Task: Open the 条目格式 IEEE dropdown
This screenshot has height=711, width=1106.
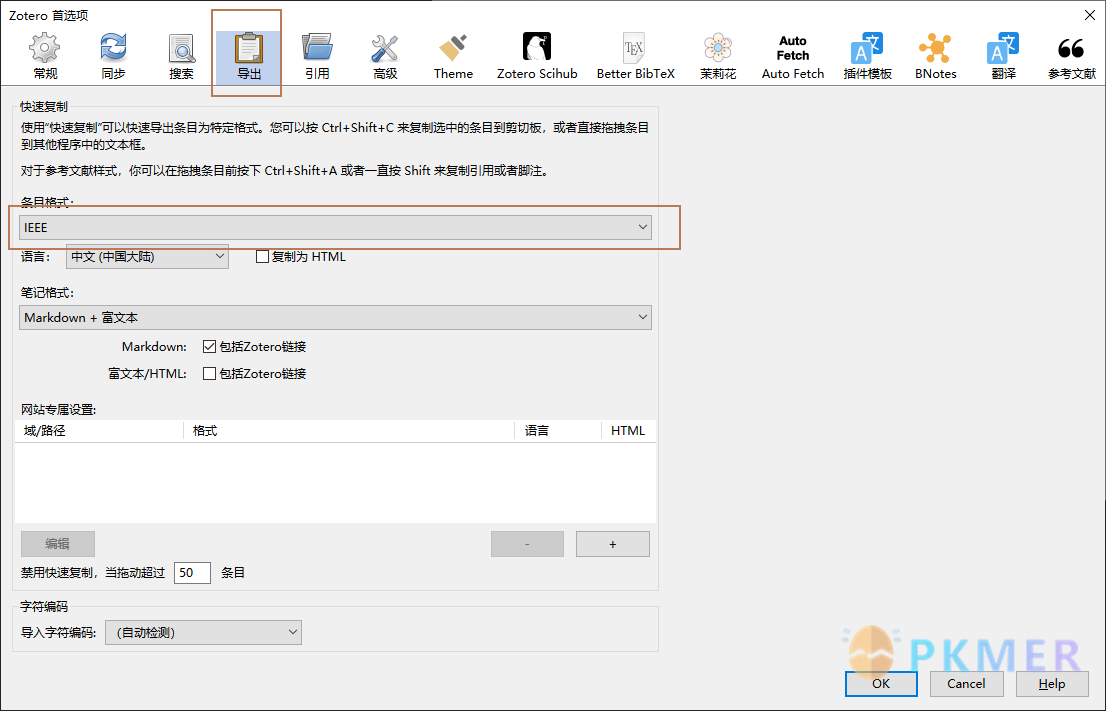Action: click(335, 227)
